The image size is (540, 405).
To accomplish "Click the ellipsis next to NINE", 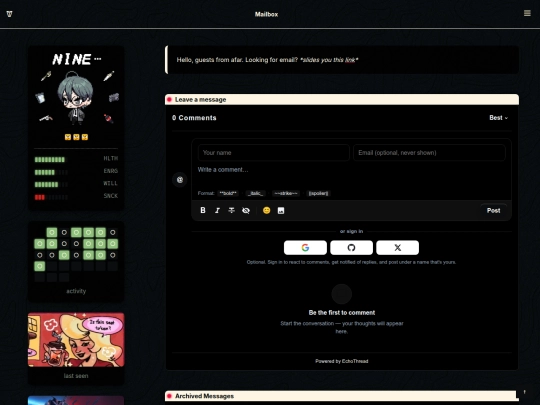I will point(97,59).
